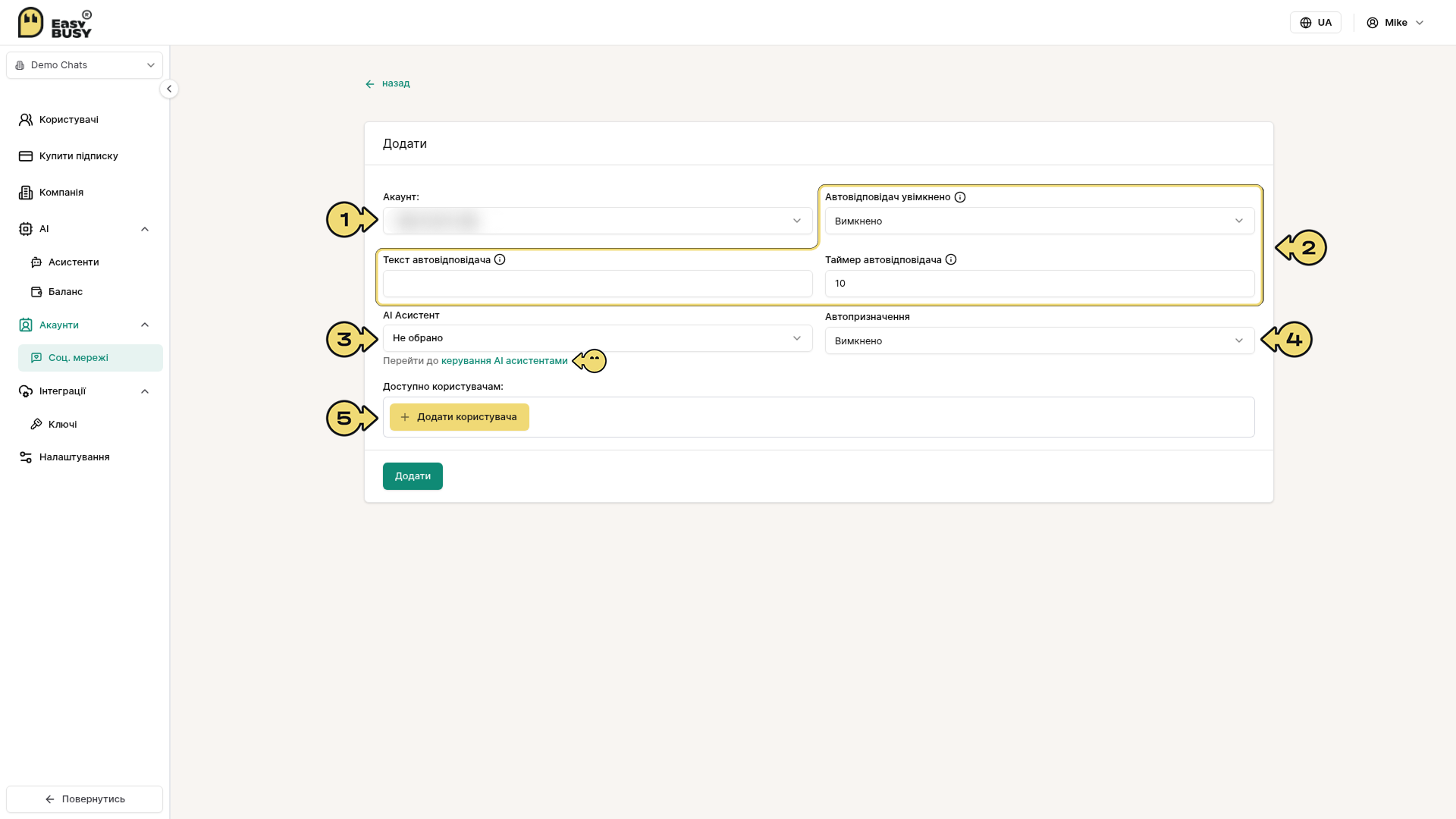The height and width of the screenshot is (819, 1456).
Task: Focus the Таймер автовідповідача field
Action: (1040, 284)
